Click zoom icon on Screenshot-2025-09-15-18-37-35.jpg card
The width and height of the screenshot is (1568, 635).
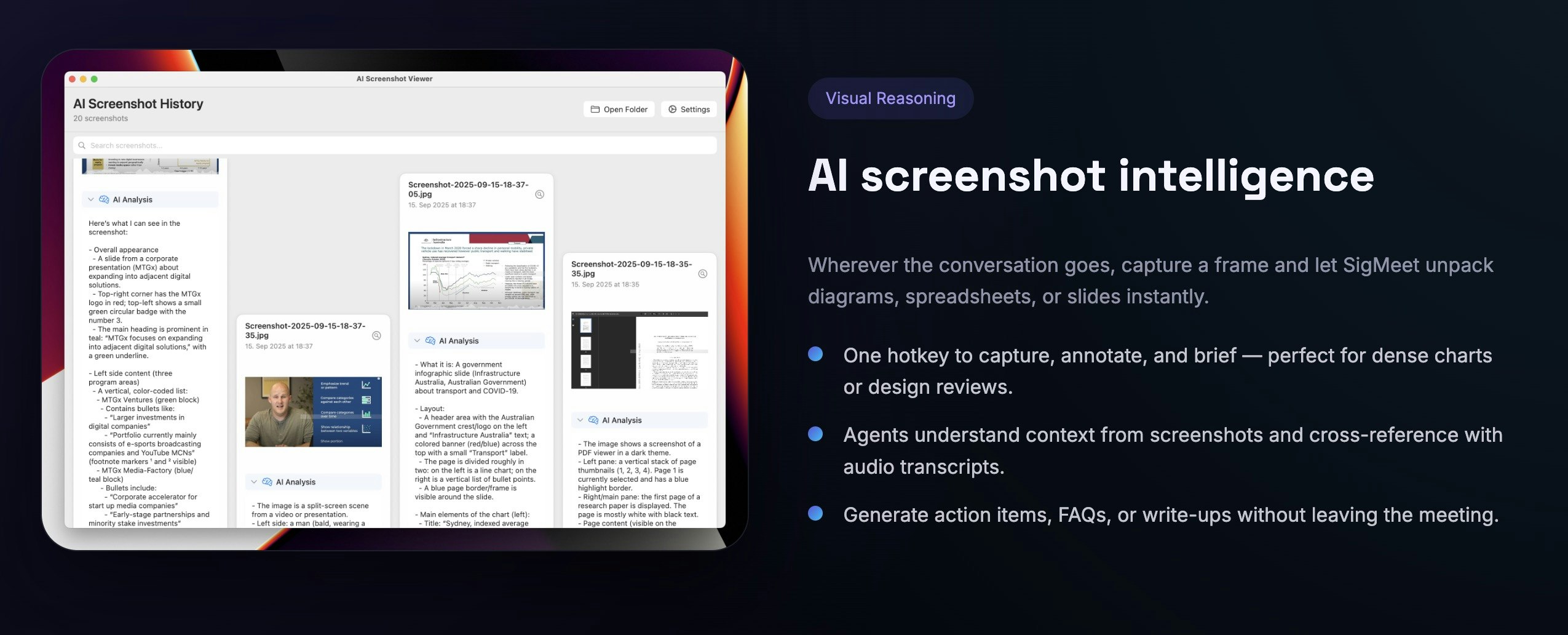[376, 335]
